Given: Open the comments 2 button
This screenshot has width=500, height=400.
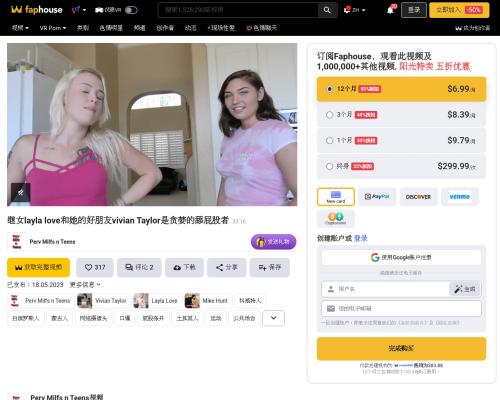Looking at the screenshot, I should (x=139, y=267).
